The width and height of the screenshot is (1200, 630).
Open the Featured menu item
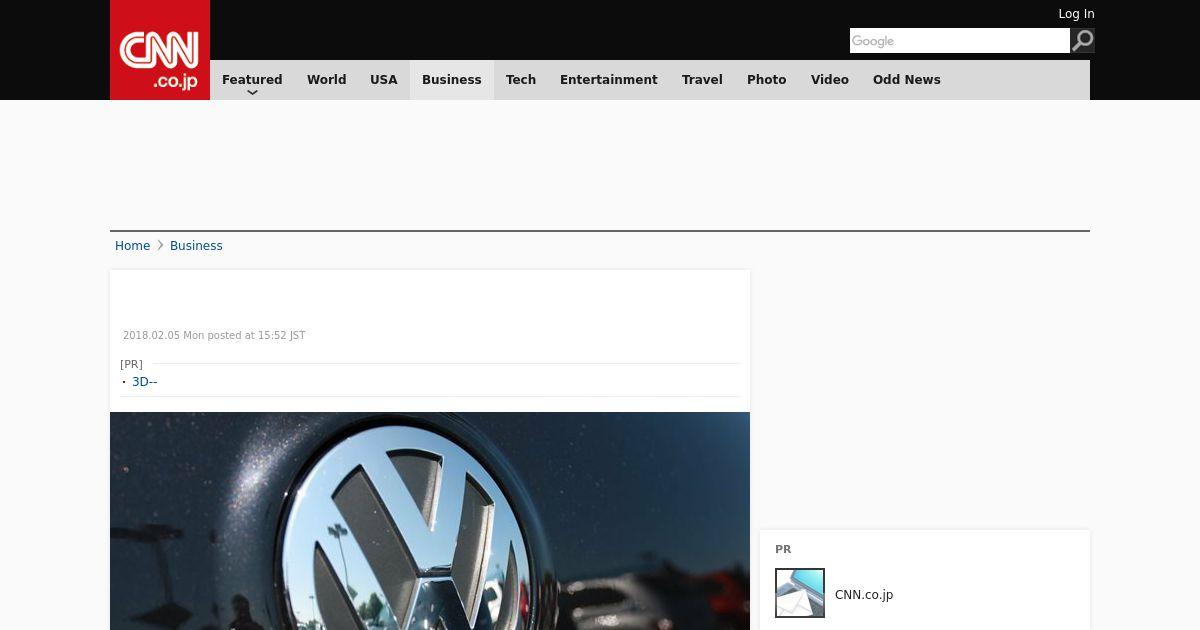coord(252,80)
